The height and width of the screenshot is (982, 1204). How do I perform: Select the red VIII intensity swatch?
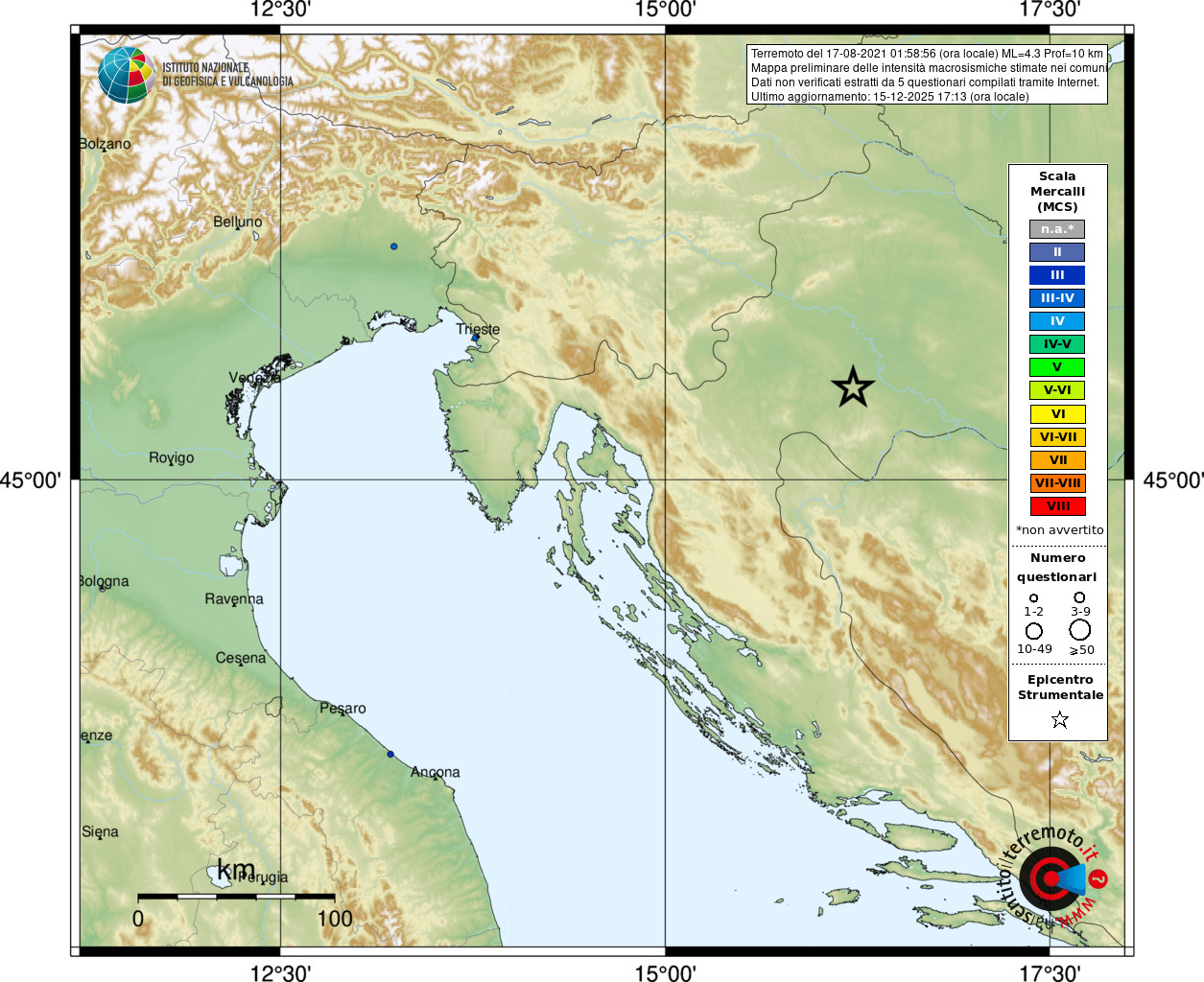pyautogui.click(x=1057, y=506)
